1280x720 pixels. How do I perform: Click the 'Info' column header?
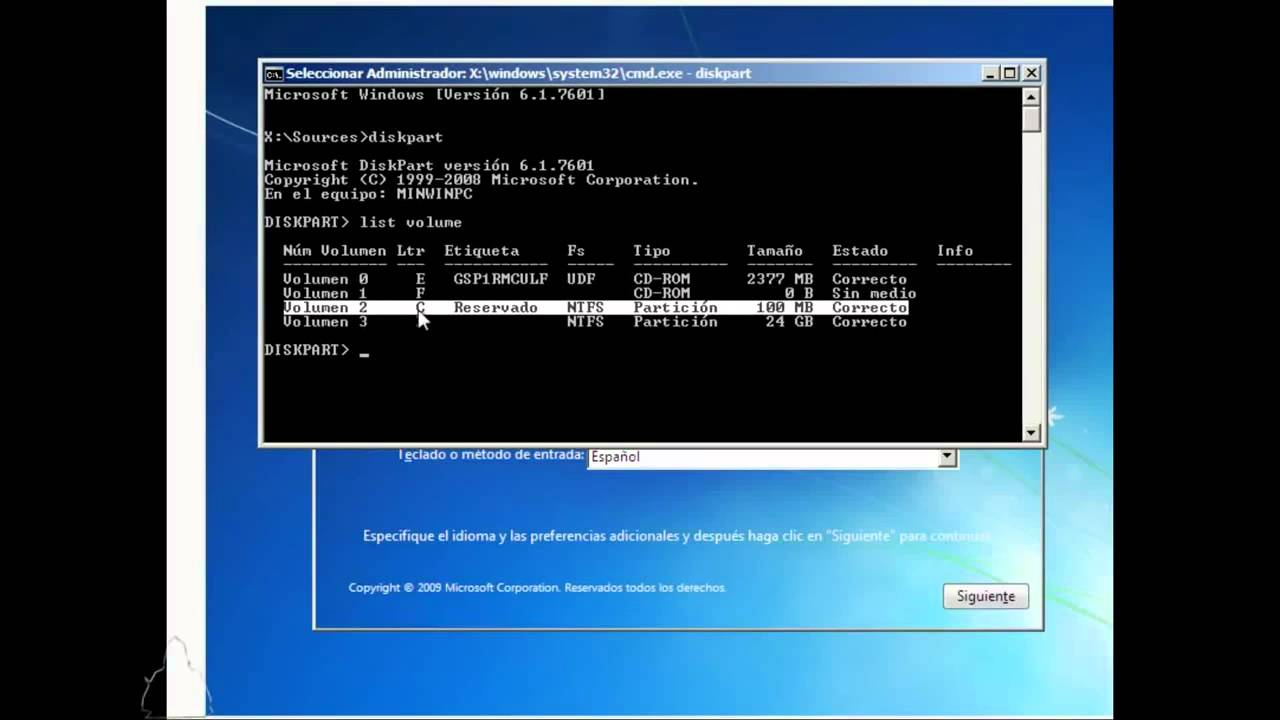(x=955, y=251)
